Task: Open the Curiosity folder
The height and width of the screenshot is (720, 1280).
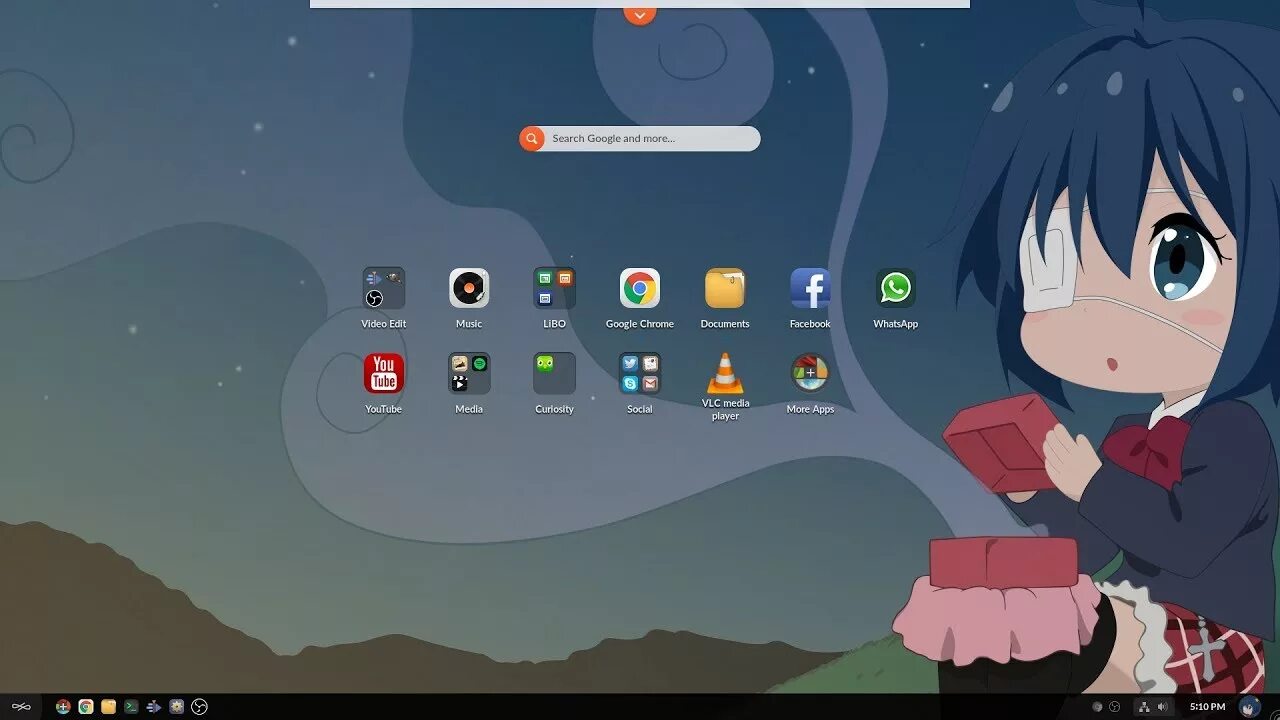Action: click(x=554, y=373)
